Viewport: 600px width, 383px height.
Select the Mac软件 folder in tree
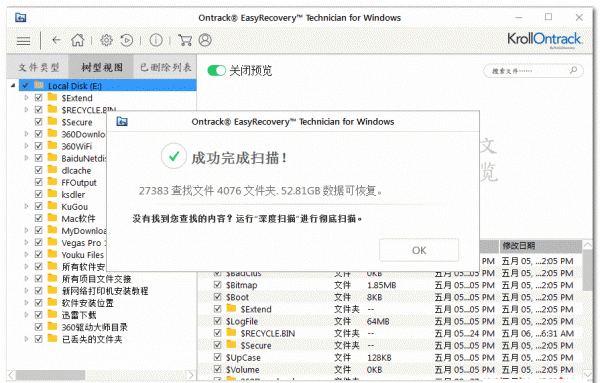pyautogui.click(x=78, y=218)
